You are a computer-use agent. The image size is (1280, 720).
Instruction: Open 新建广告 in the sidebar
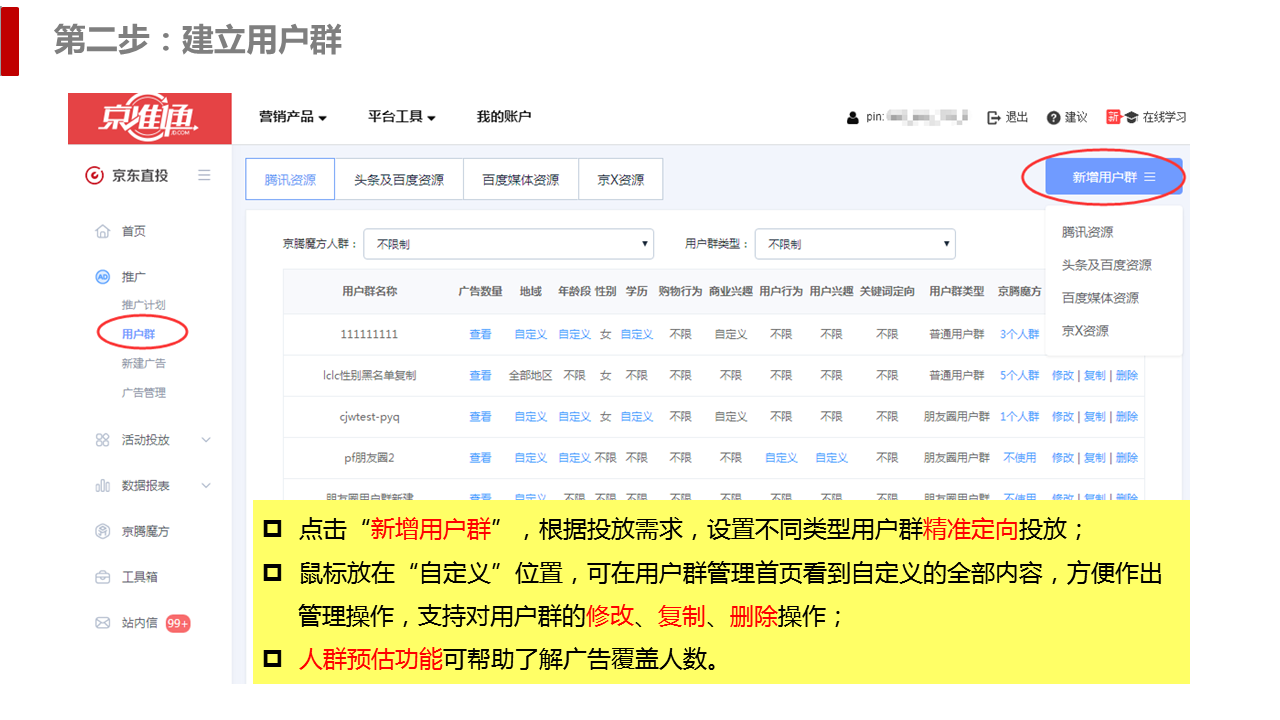[x=144, y=363]
